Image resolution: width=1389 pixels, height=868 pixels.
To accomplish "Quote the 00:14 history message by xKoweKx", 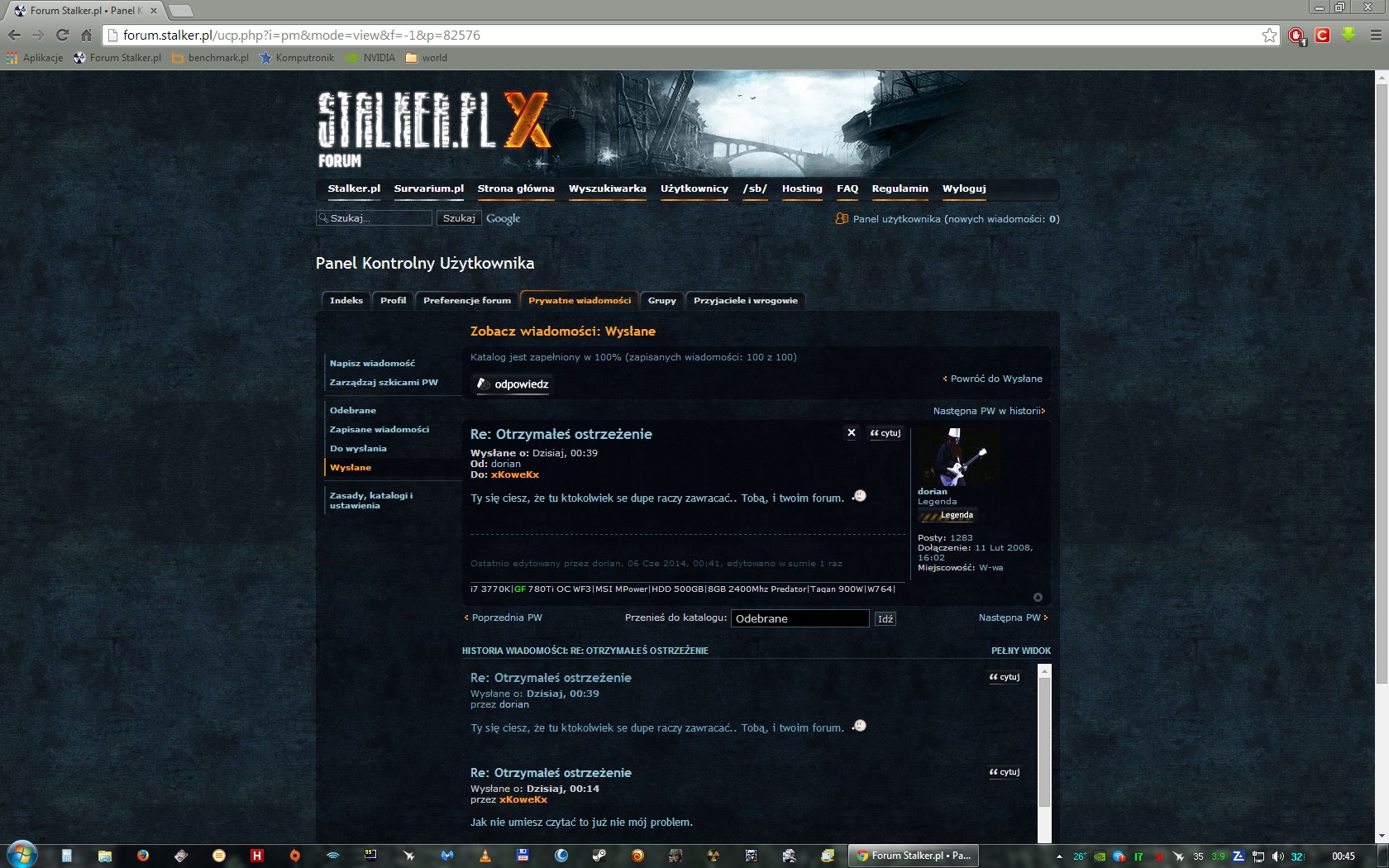I will tap(1005, 771).
